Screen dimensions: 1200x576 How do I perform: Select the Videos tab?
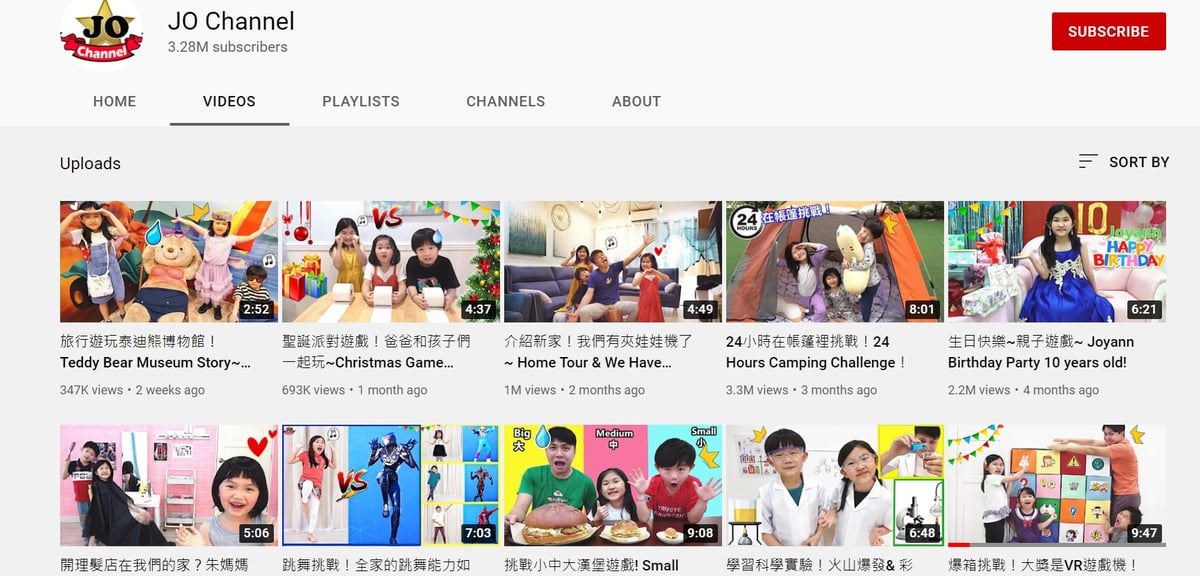click(x=229, y=101)
